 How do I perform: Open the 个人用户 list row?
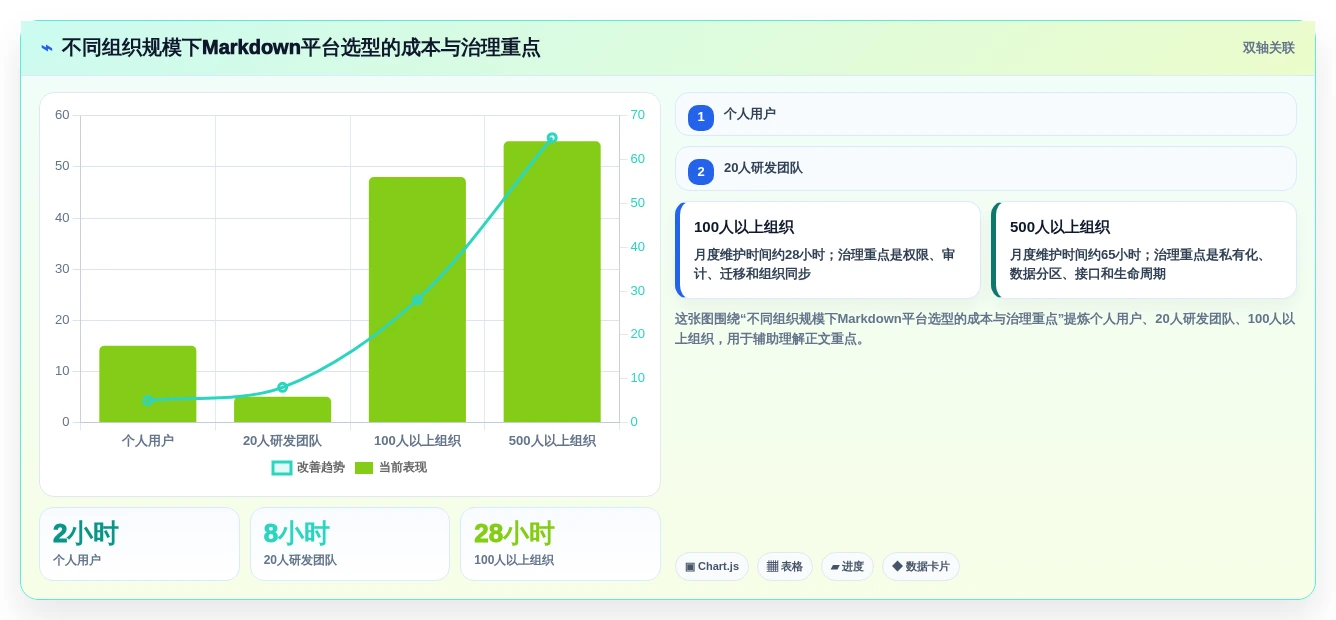986,114
